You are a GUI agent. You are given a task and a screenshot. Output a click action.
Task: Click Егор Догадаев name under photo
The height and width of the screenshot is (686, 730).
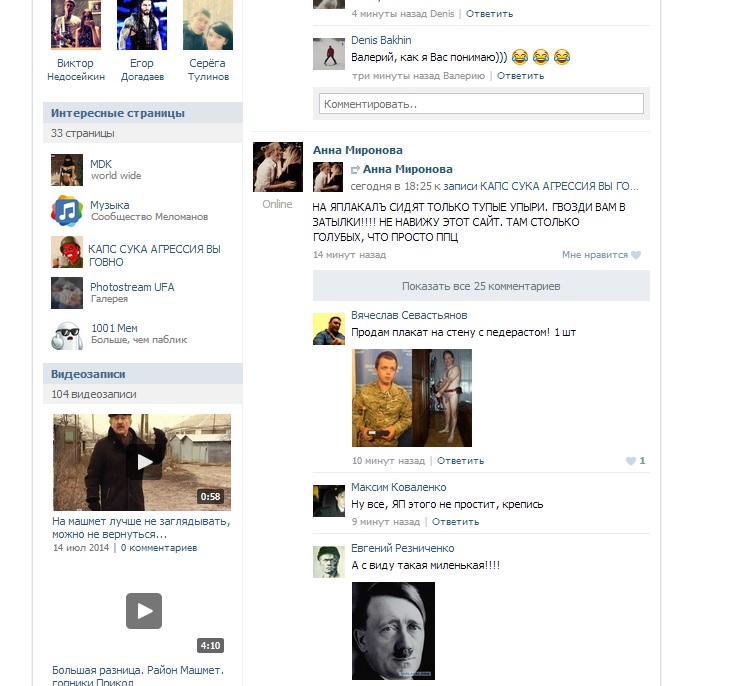click(142, 70)
